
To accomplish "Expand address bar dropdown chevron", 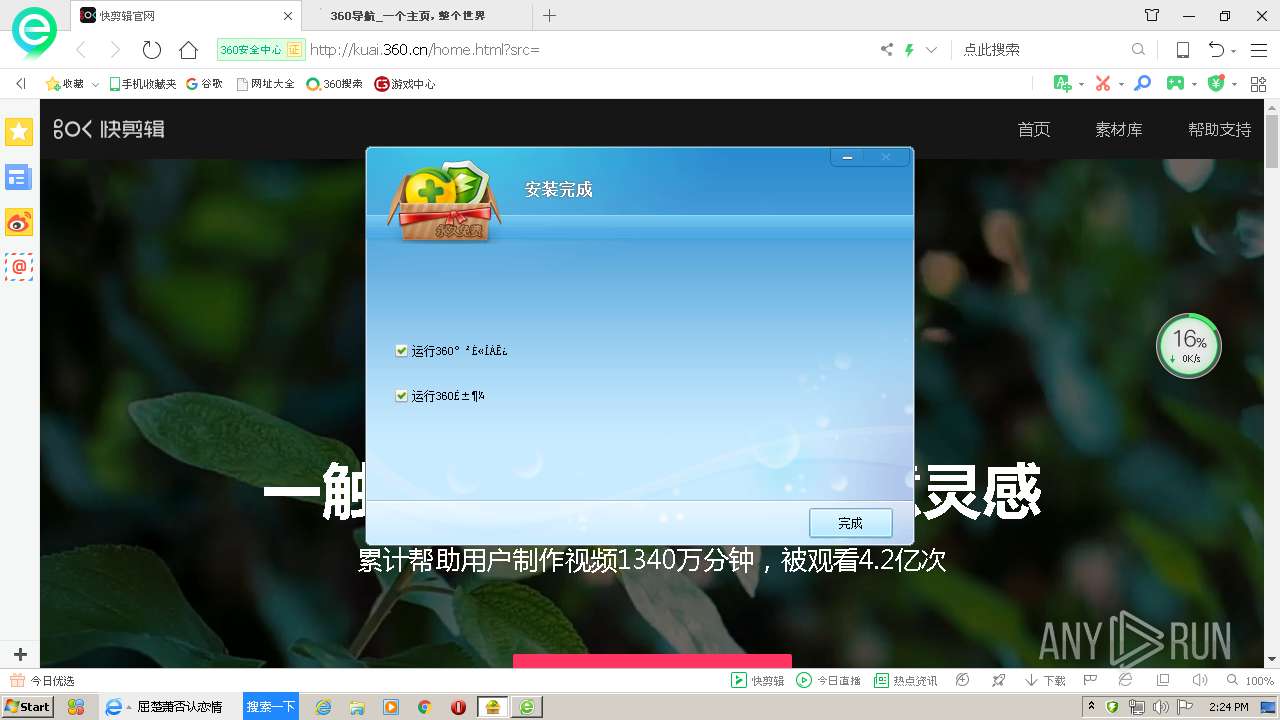I will click(x=931, y=49).
